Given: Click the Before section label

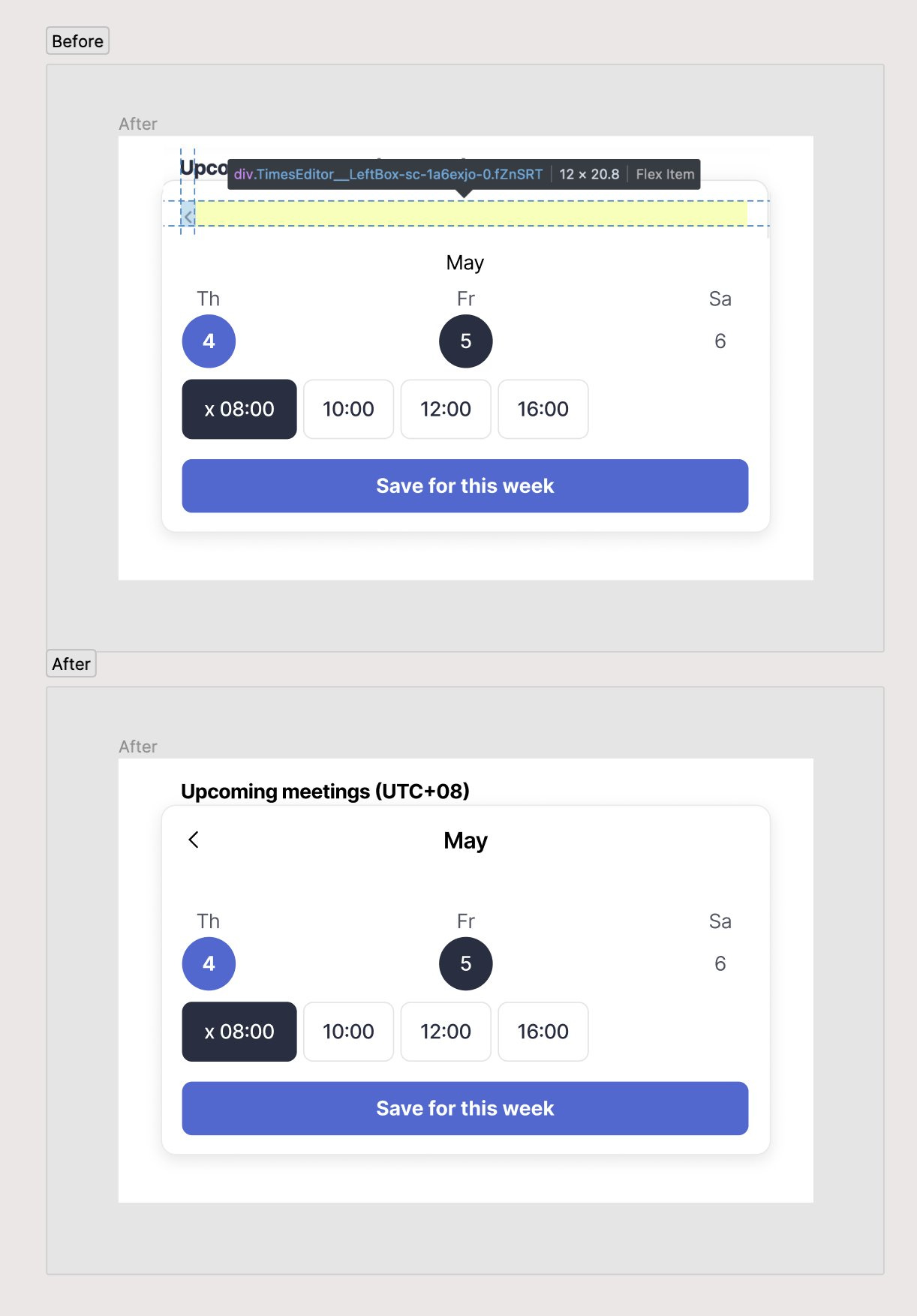Looking at the screenshot, I should click(x=77, y=41).
